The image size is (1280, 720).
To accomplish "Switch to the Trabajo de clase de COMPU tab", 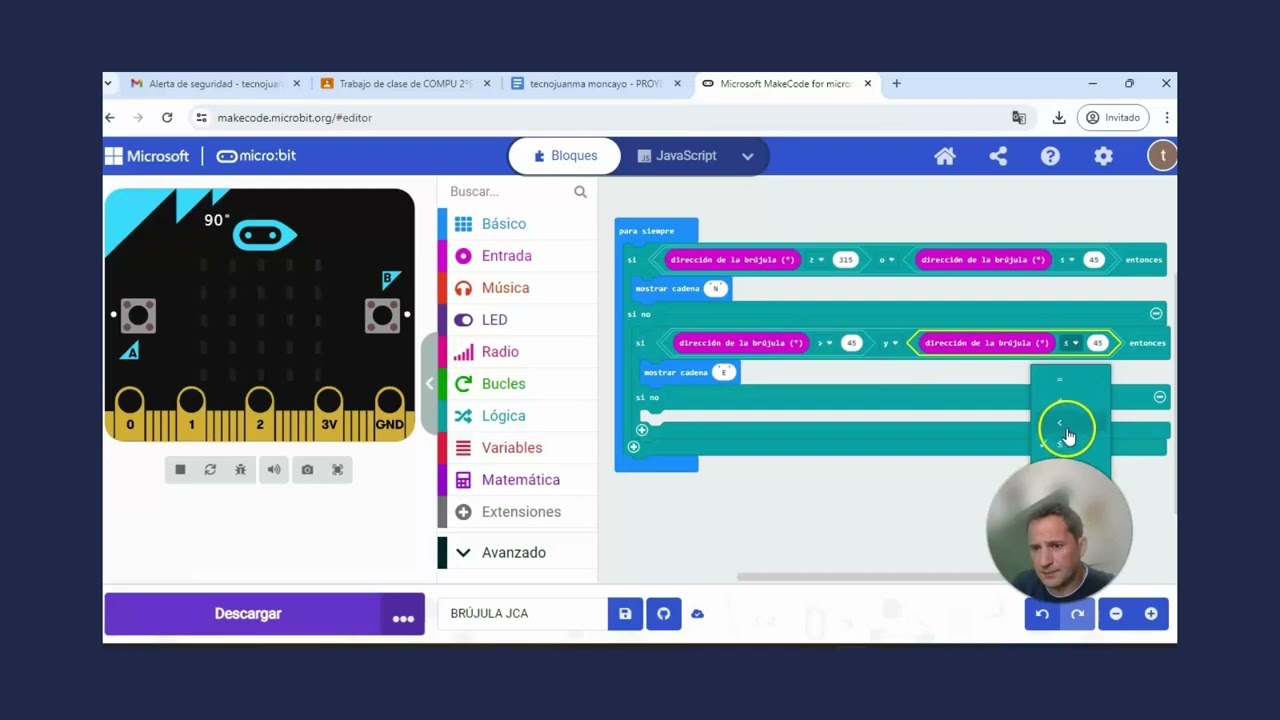I will [x=406, y=84].
